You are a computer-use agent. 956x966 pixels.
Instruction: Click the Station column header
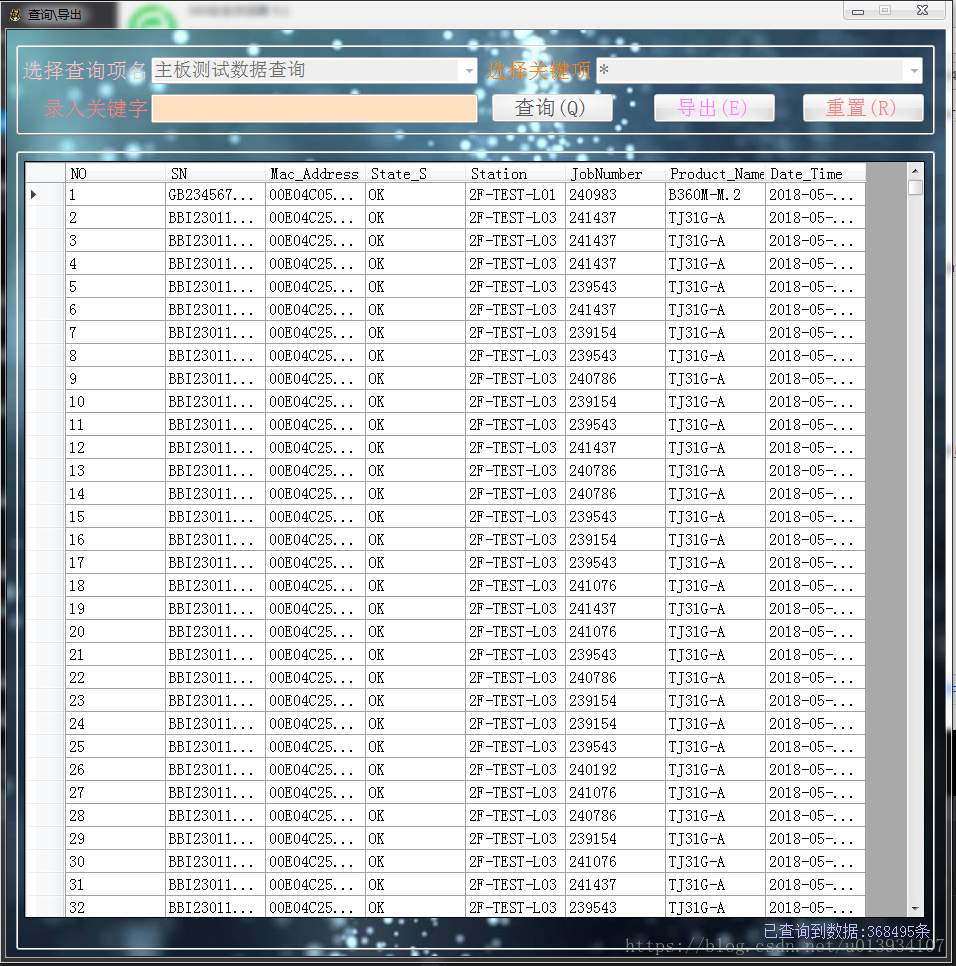click(x=516, y=173)
